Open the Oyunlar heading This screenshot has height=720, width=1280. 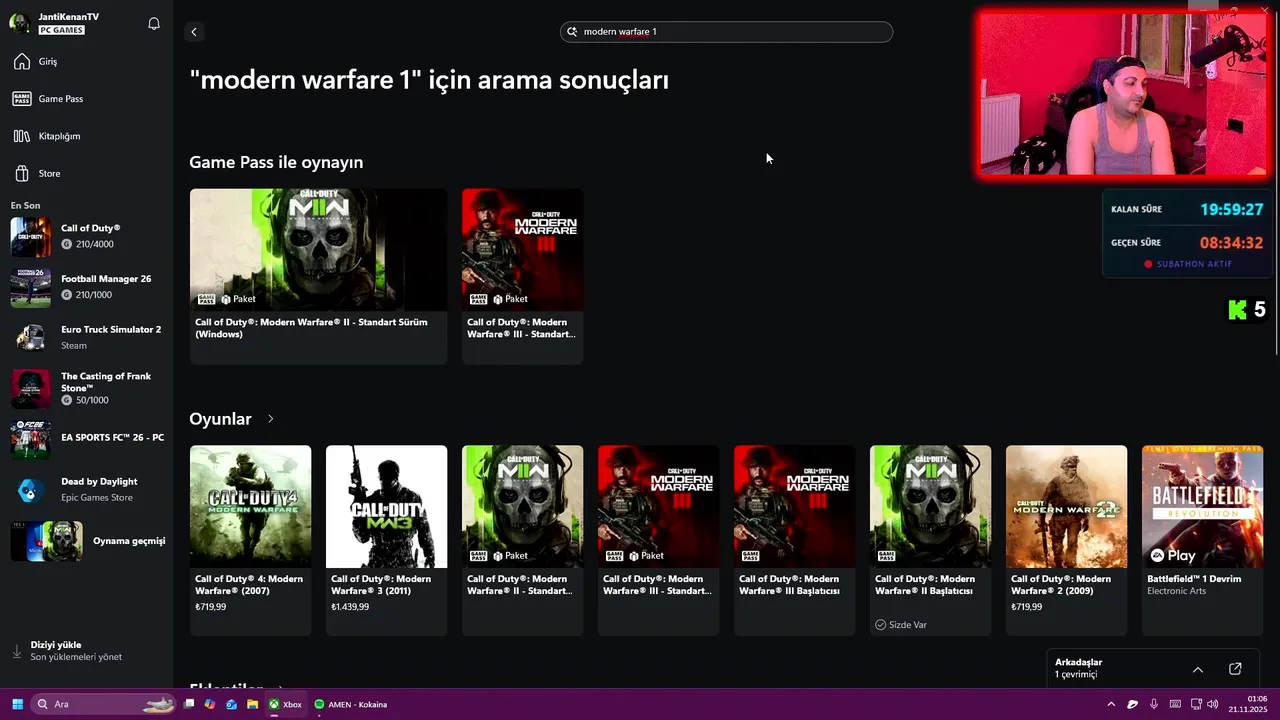(220, 419)
